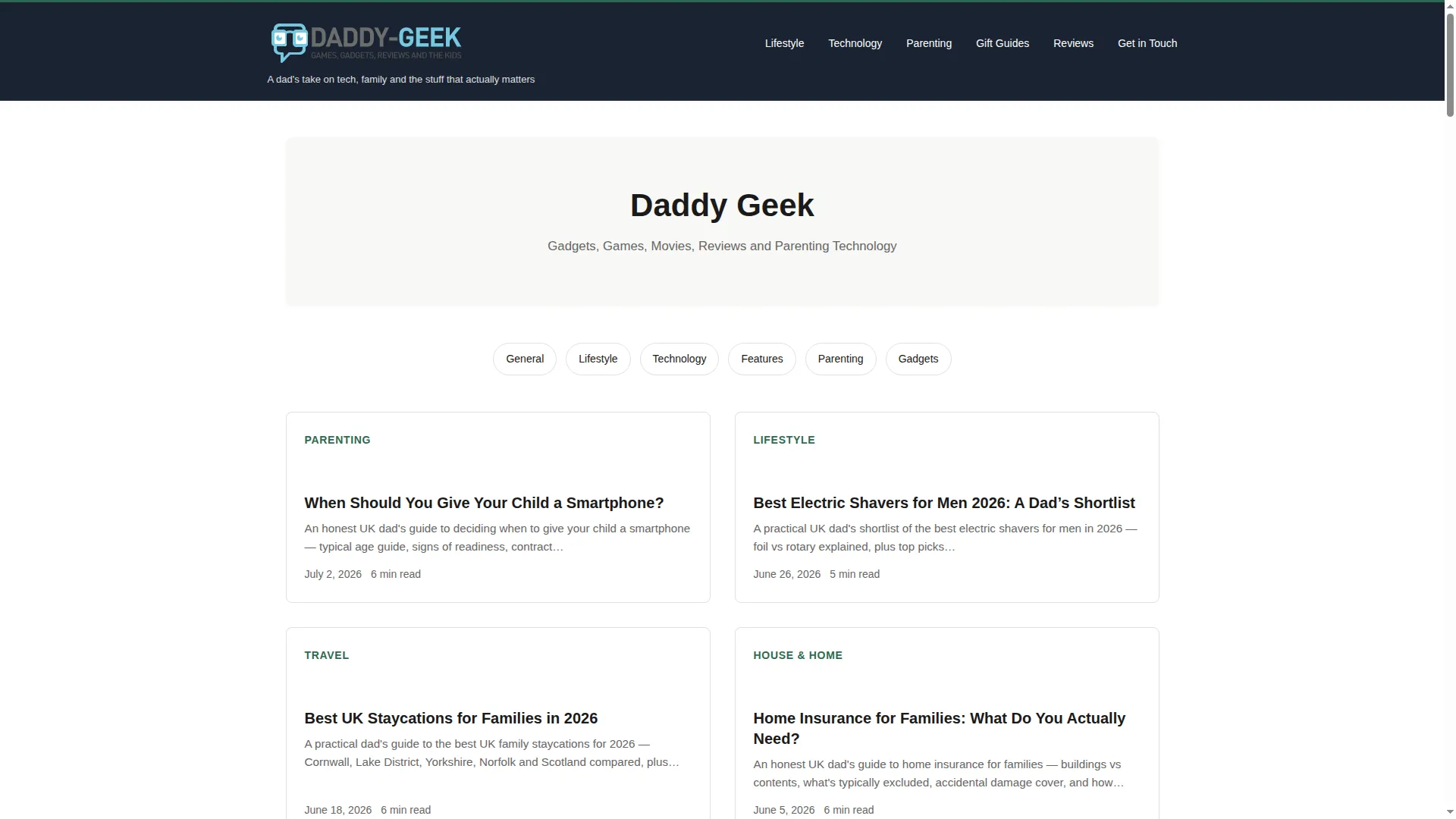Image resolution: width=1456 pixels, height=819 pixels.
Task: Click the 'June 26, 2026' date
Action: click(x=786, y=574)
